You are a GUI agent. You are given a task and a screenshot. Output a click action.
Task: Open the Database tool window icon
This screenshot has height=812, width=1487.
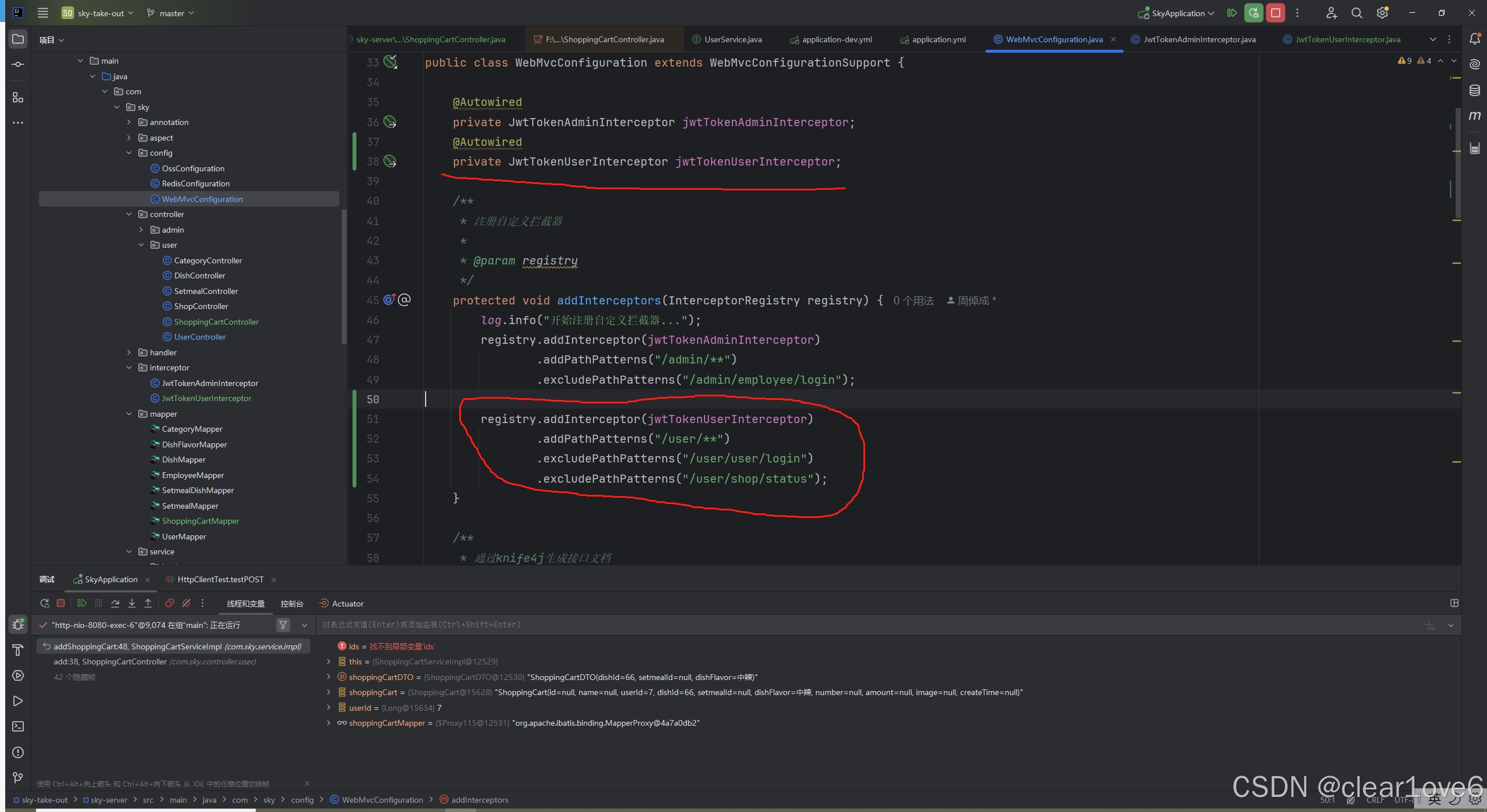point(1475,90)
